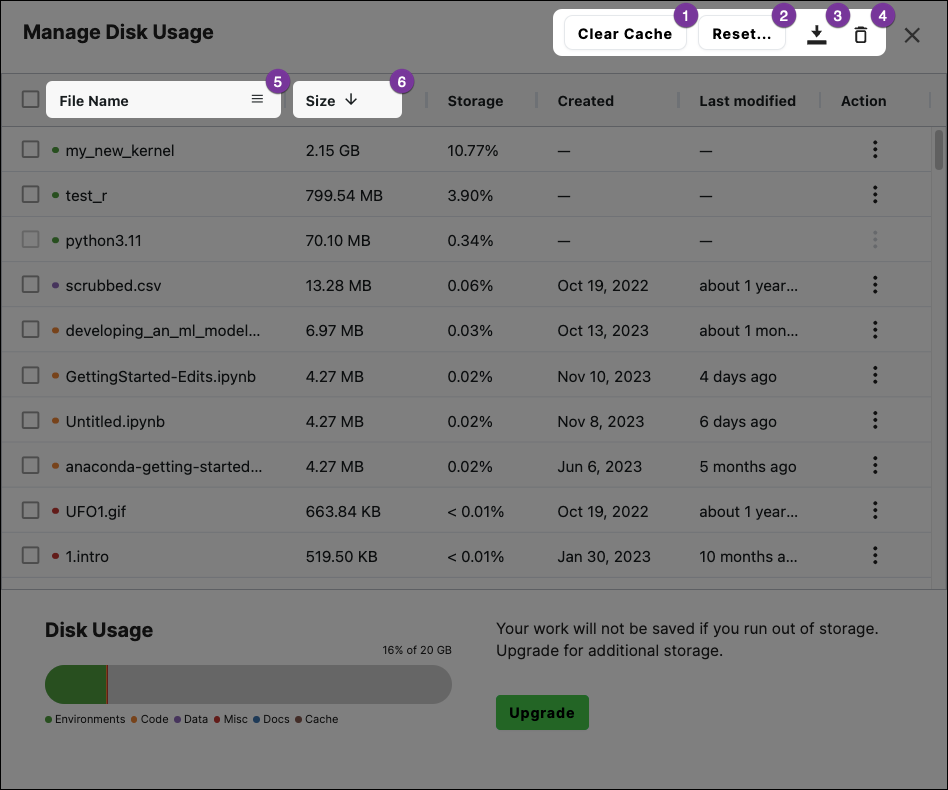Check the developing_an_ml_model row checkbox

tap(30, 330)
